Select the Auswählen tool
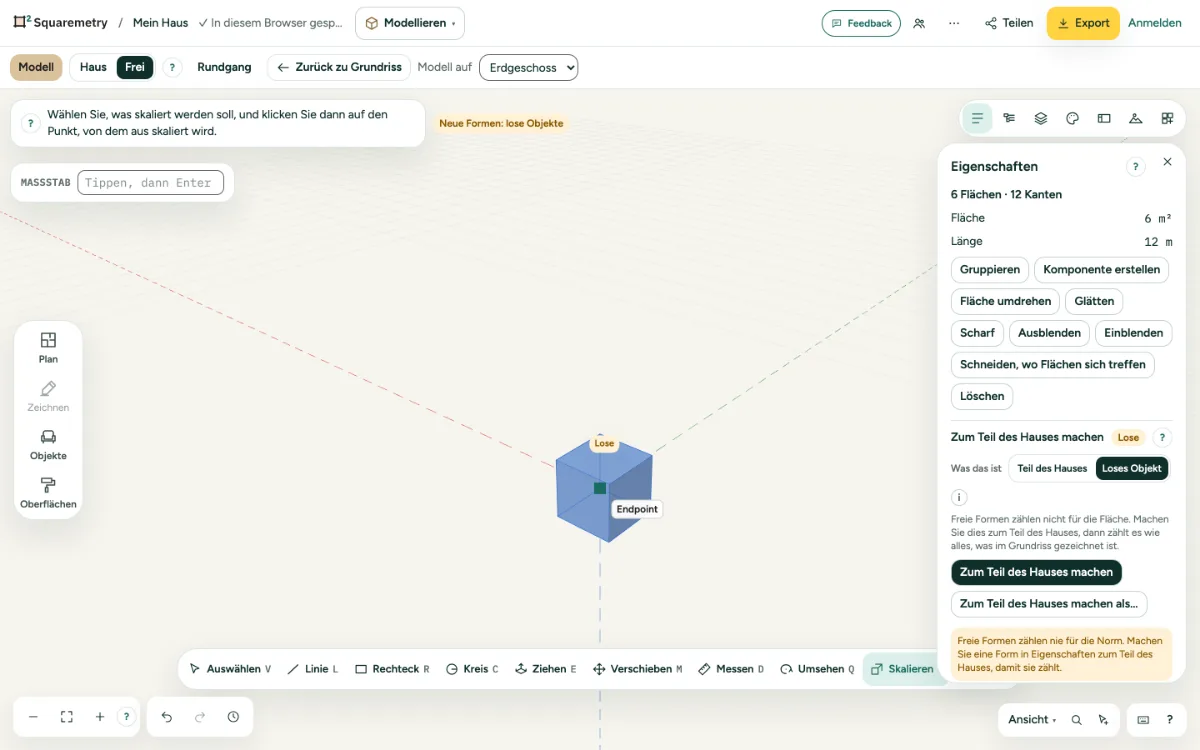 coord(230,669)
